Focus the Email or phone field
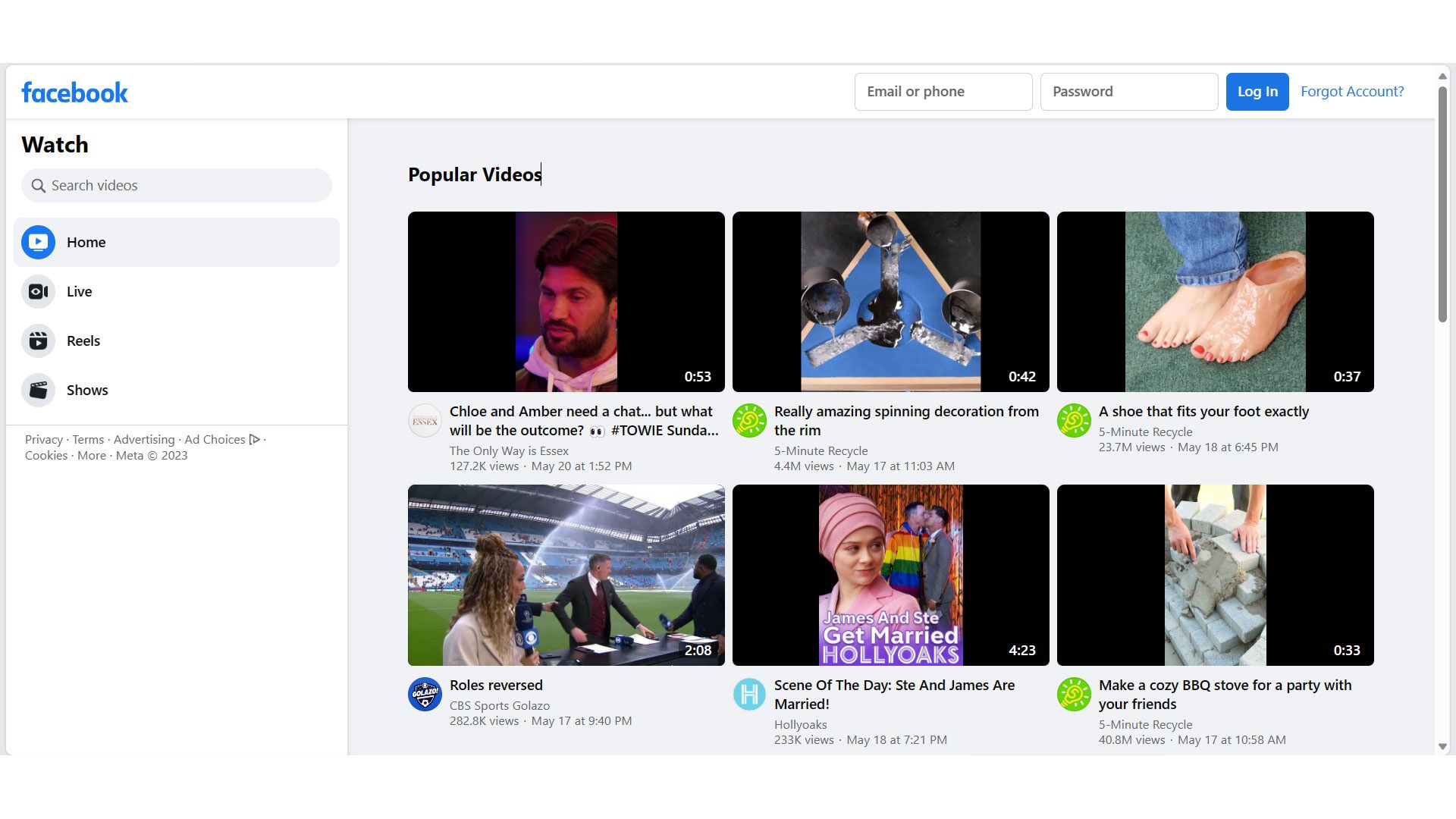1456x819 pixels. point(943,91)
